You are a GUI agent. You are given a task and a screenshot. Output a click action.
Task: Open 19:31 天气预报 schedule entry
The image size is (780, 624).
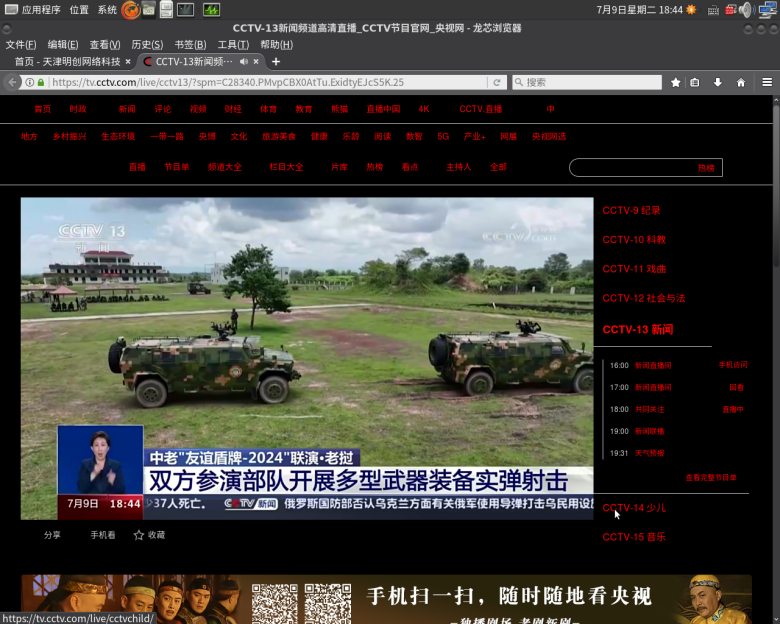tap(650, 453)
